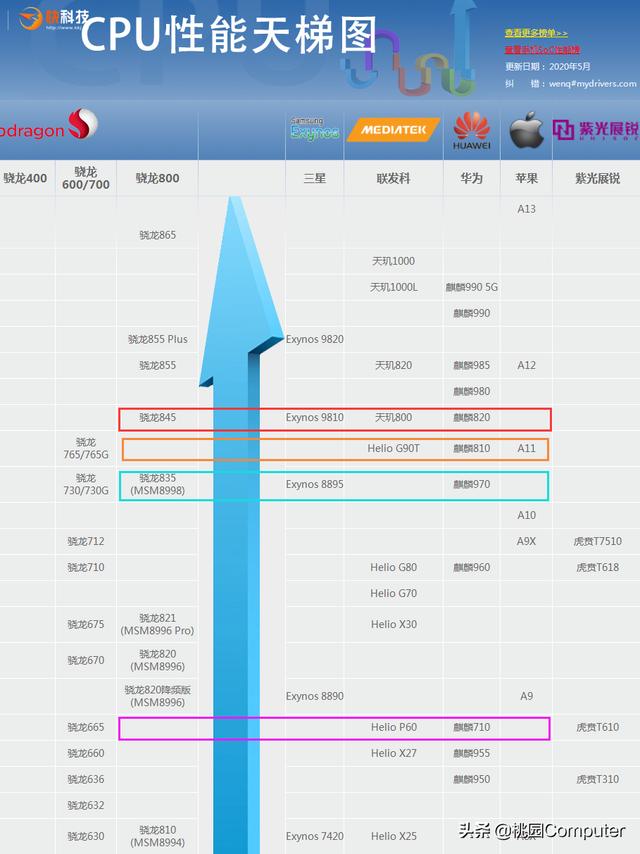This screenshot has width=640, height=854.
Task: Click the Exynos 9820 entry
Action: (315, 339)
